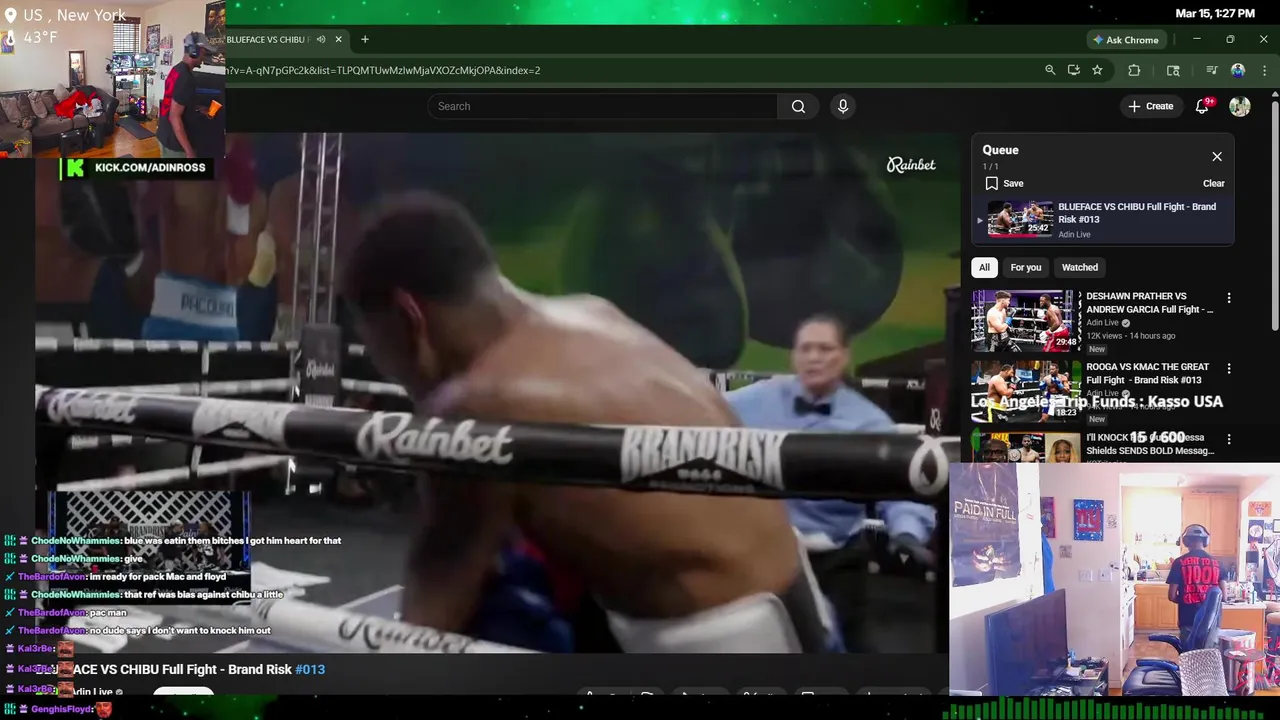Open a new Chrome tab
This screenshot has width=1280, height=720.
(365, 40)
